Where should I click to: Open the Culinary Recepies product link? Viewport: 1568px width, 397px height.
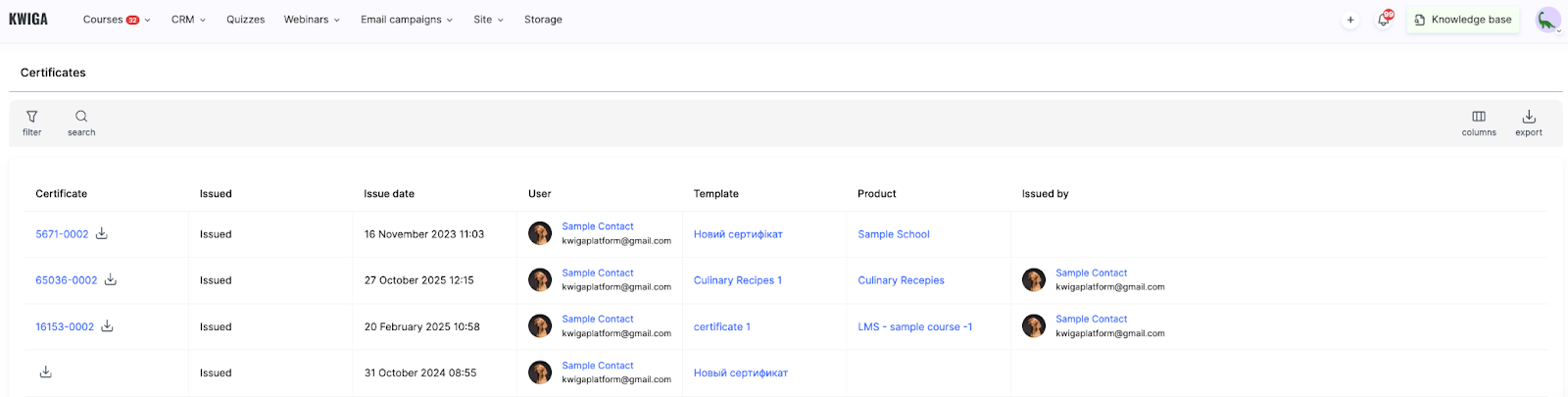point(901,280)
